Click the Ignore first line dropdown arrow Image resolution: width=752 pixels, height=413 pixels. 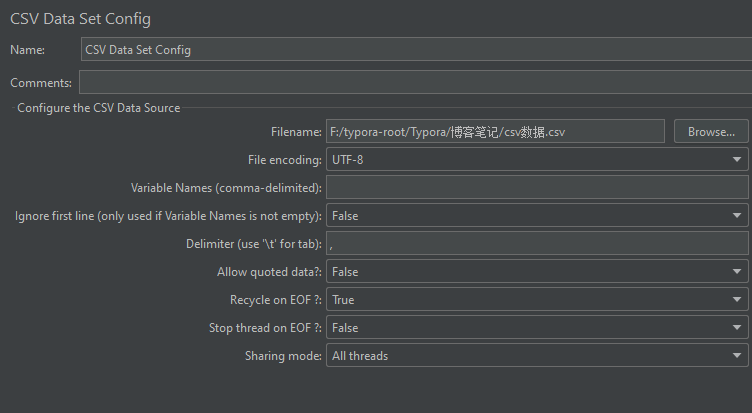pos(738,216)
